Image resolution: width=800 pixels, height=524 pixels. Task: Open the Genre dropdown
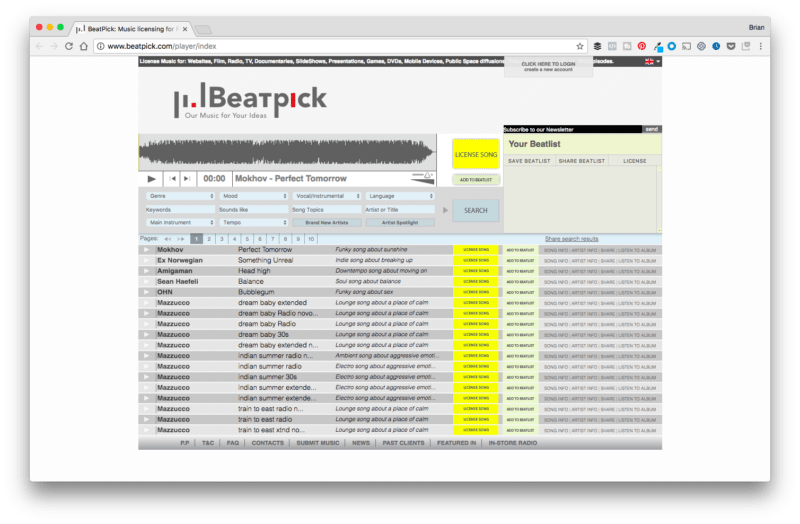(181, 196)
